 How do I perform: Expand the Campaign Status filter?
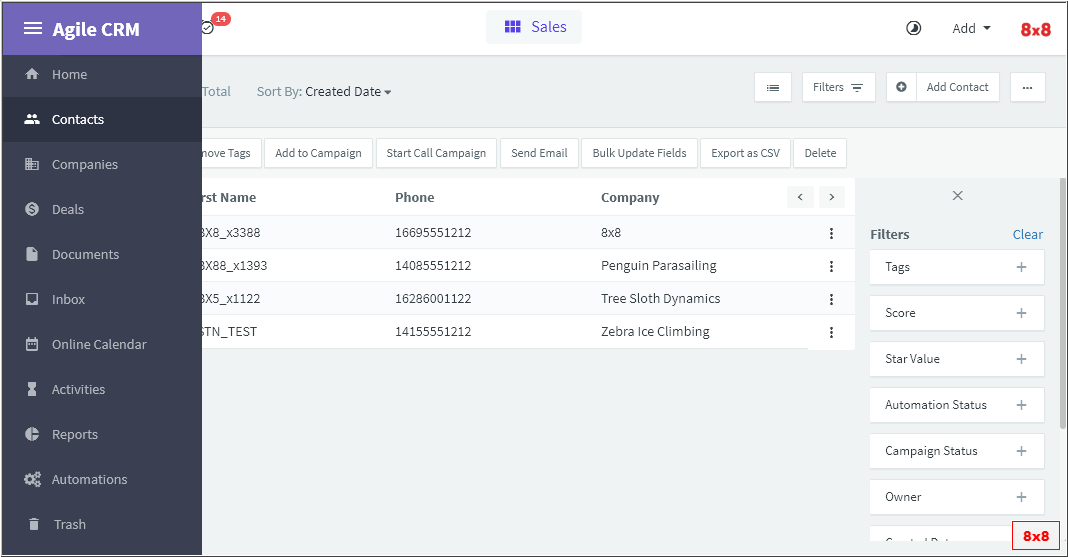pos(956,451)
